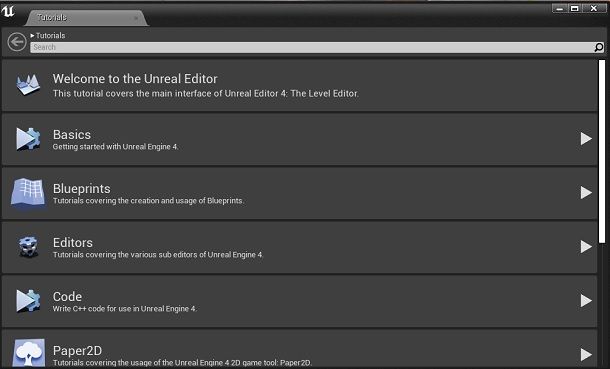This screenshot has height=369, width=610.
Task: Click the Code category gear-play icon
Action: [28, 301]
